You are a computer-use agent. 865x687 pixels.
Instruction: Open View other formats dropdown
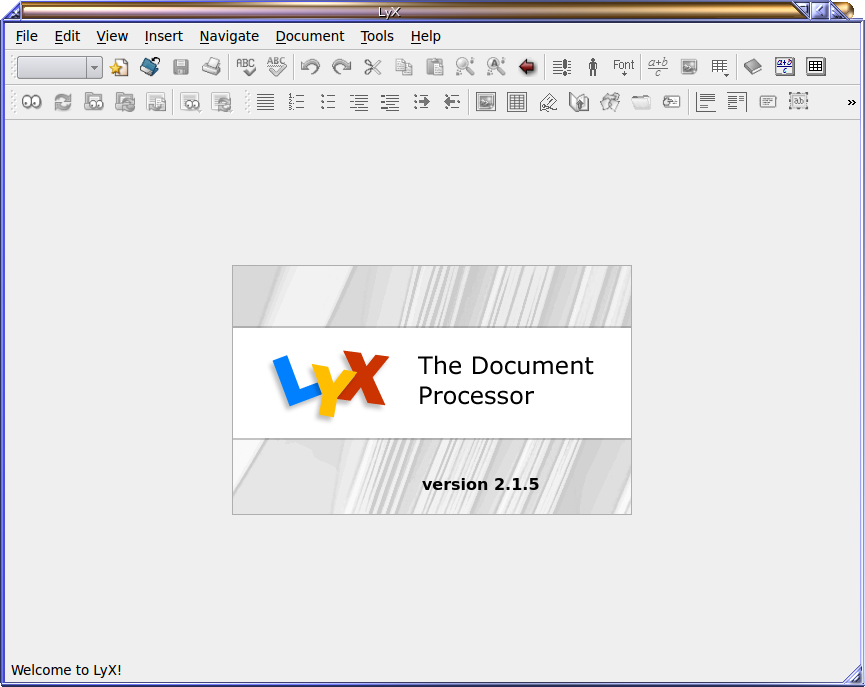[191, 102]
